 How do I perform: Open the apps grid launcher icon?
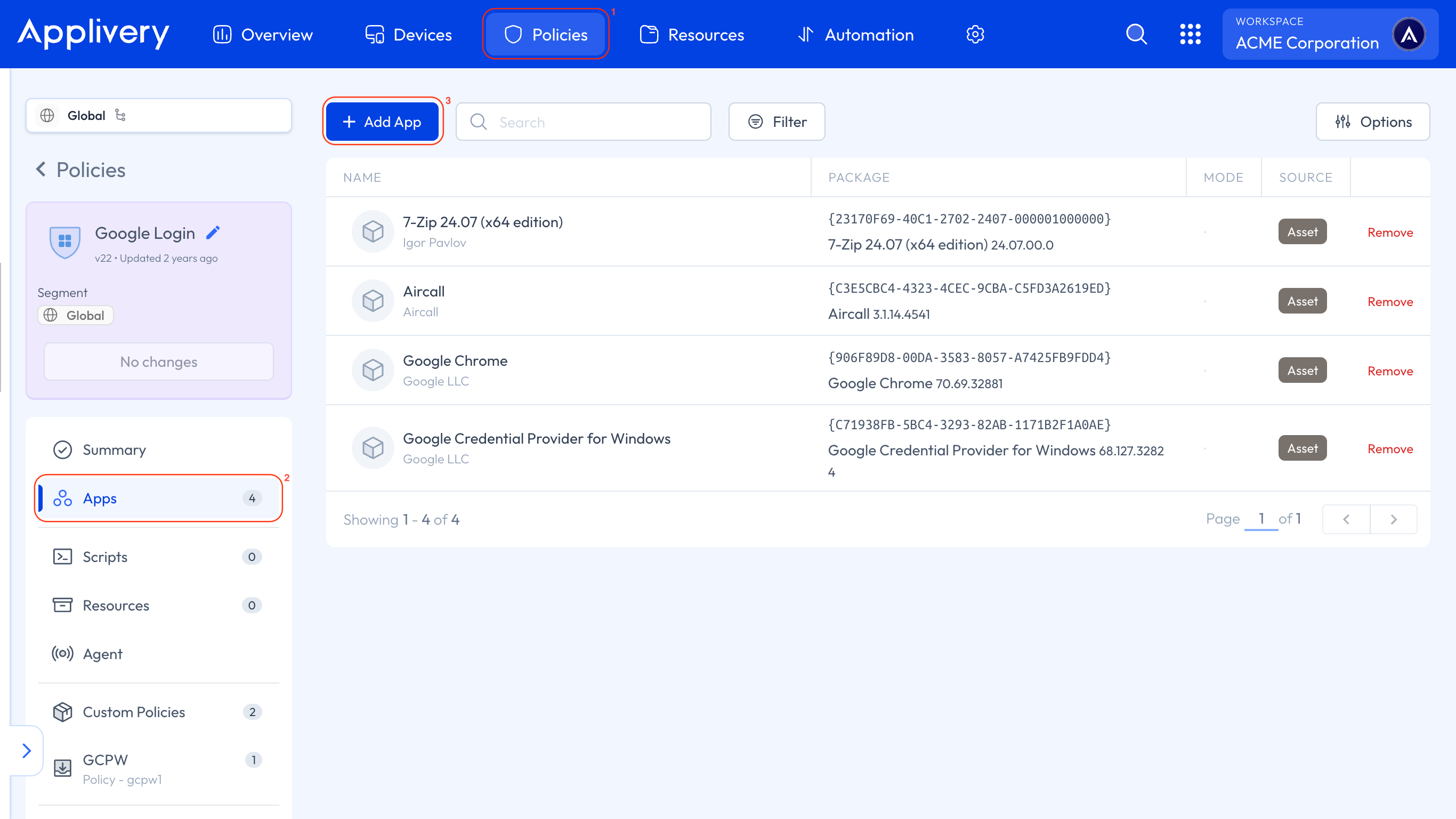click(x=1190, y=35)
